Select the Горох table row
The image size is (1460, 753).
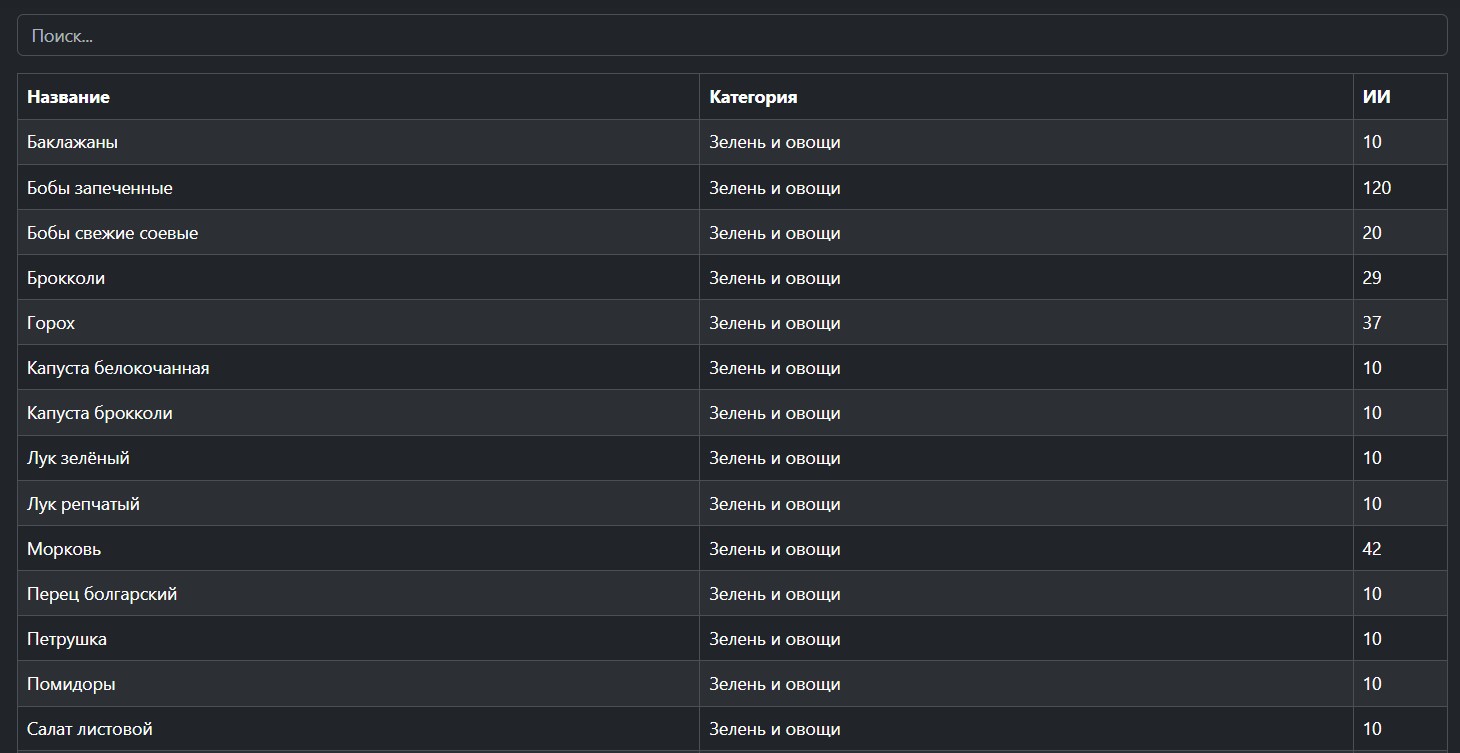click(51, 323)
